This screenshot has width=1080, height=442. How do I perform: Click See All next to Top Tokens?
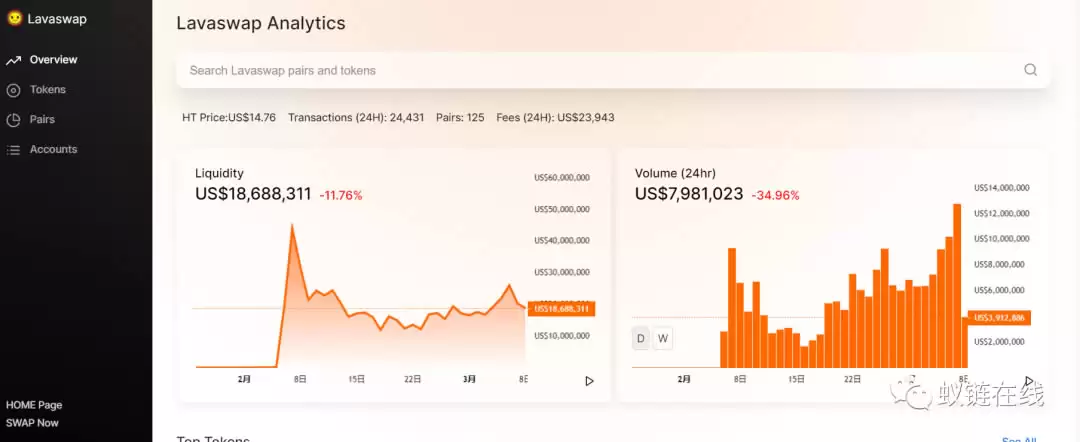[x=1019, y=439]
